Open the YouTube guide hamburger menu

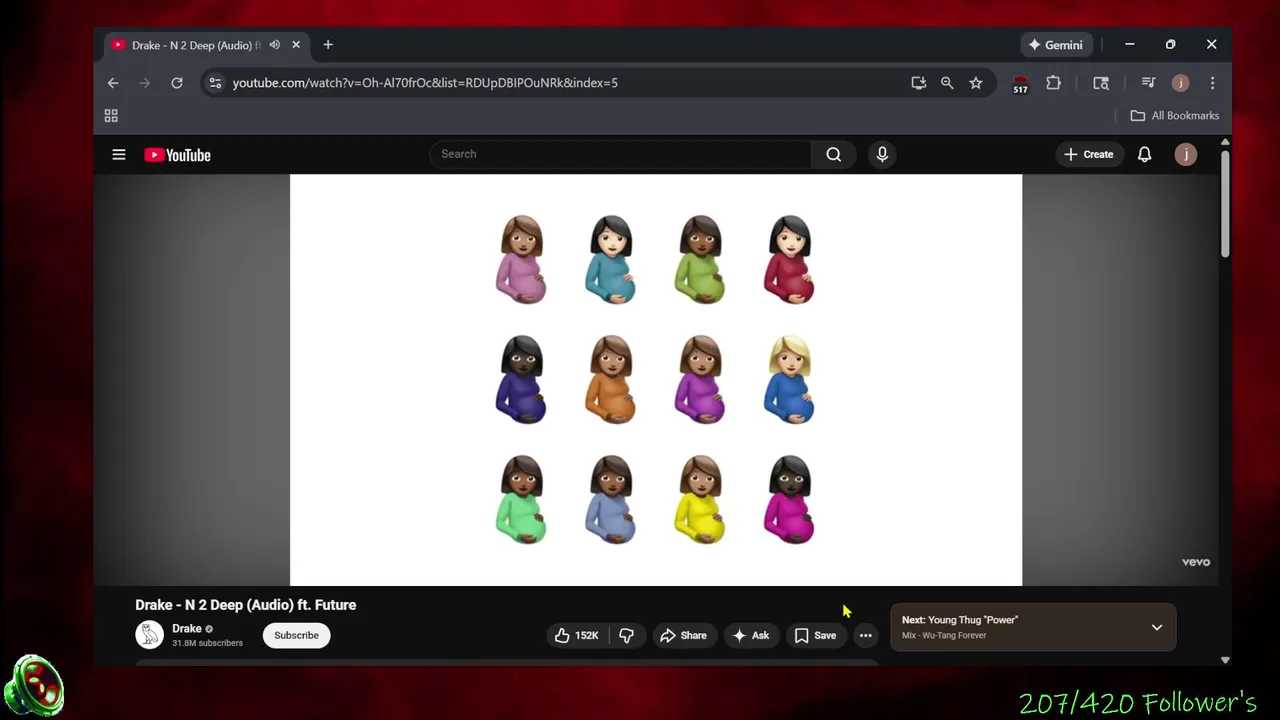click(119, 155)
